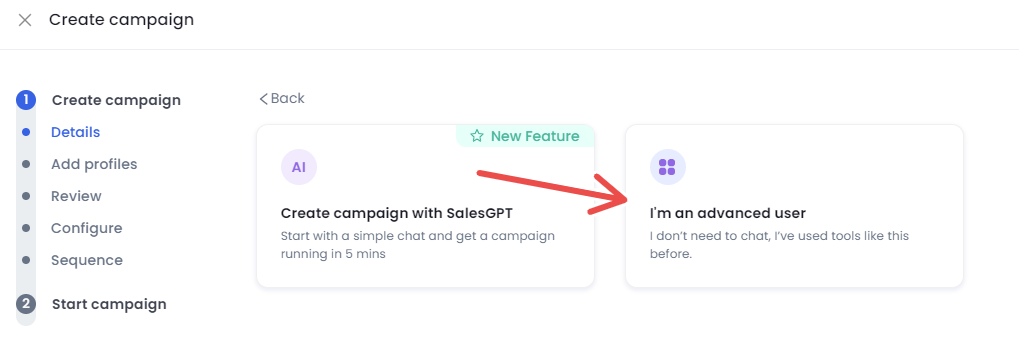Viewport: 1019px width, 363px height.
Task: Choose I'm an advanced user card
Action: coord(794,206)
